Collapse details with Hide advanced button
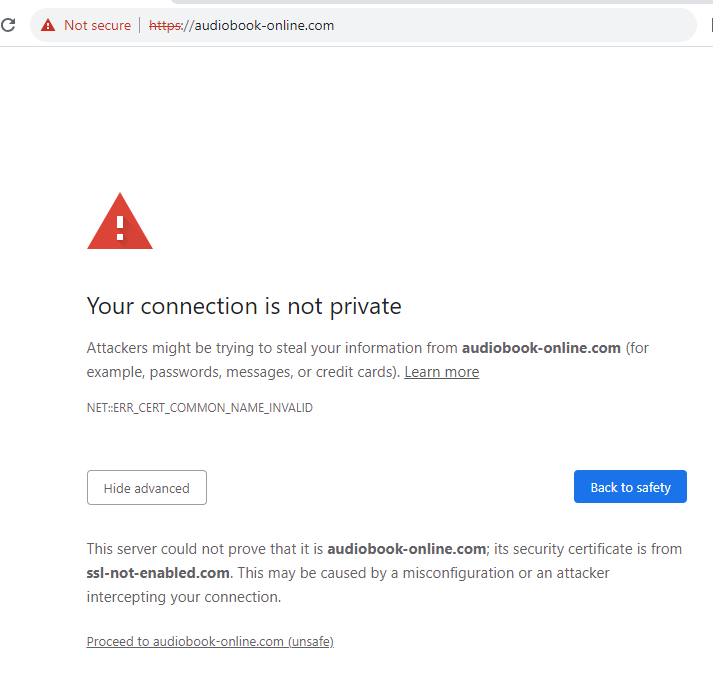The image size is (713, 673). tap(146, 488)
